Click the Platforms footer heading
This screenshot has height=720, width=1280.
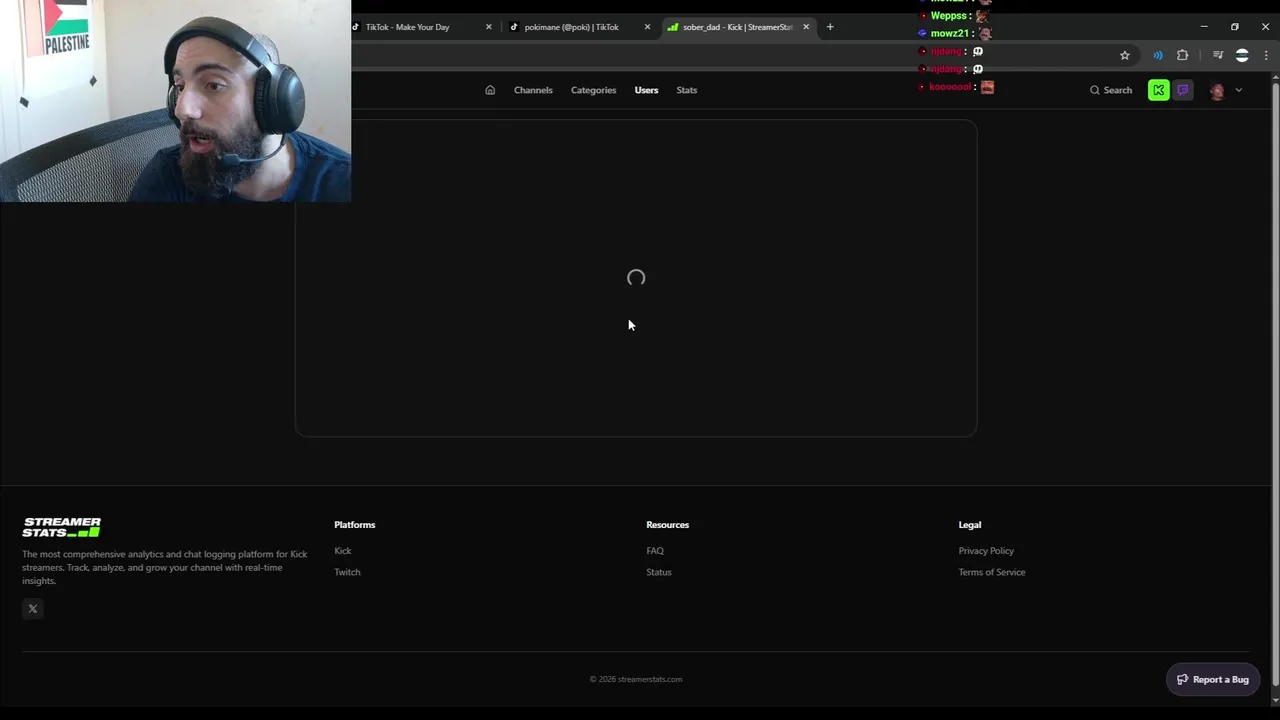(355, 525)
